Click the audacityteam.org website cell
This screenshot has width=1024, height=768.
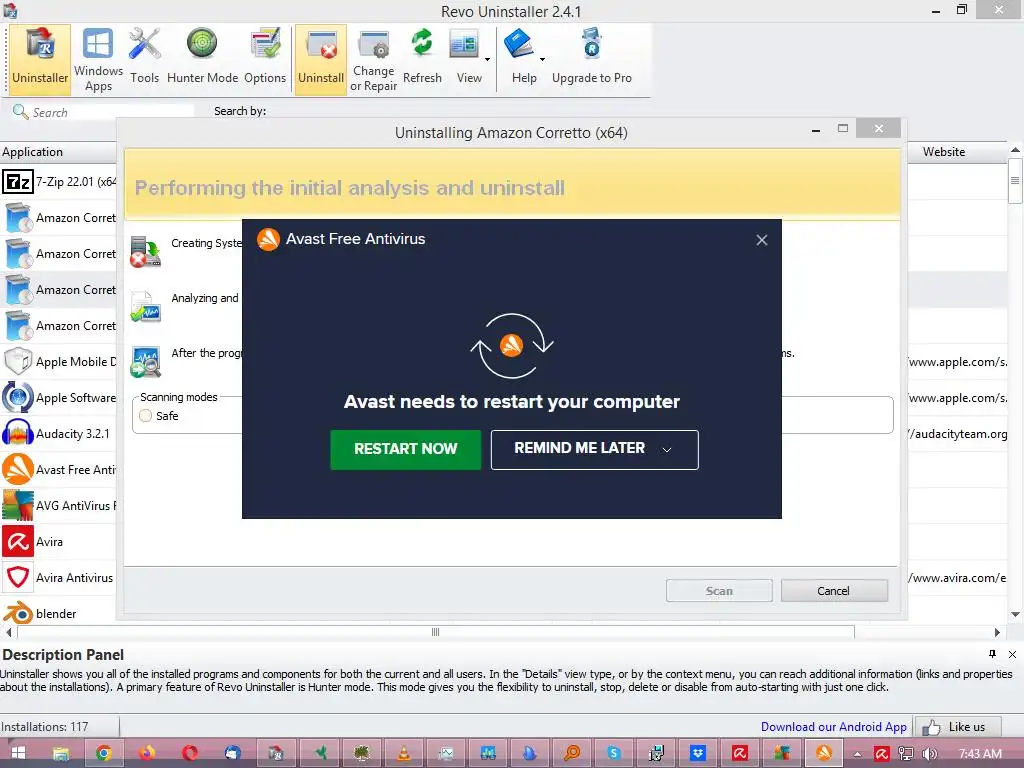tap(958, 434)
